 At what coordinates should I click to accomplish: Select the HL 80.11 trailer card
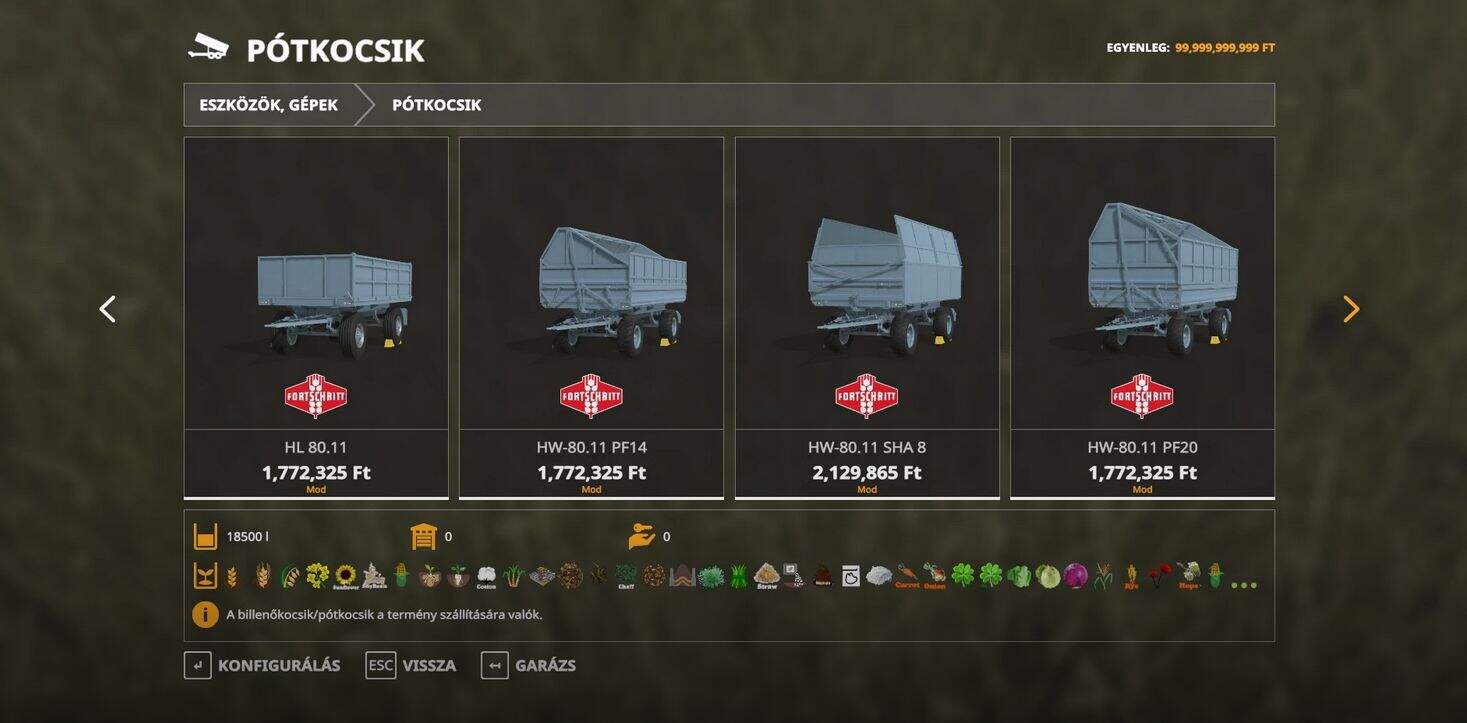click(316, 318)
